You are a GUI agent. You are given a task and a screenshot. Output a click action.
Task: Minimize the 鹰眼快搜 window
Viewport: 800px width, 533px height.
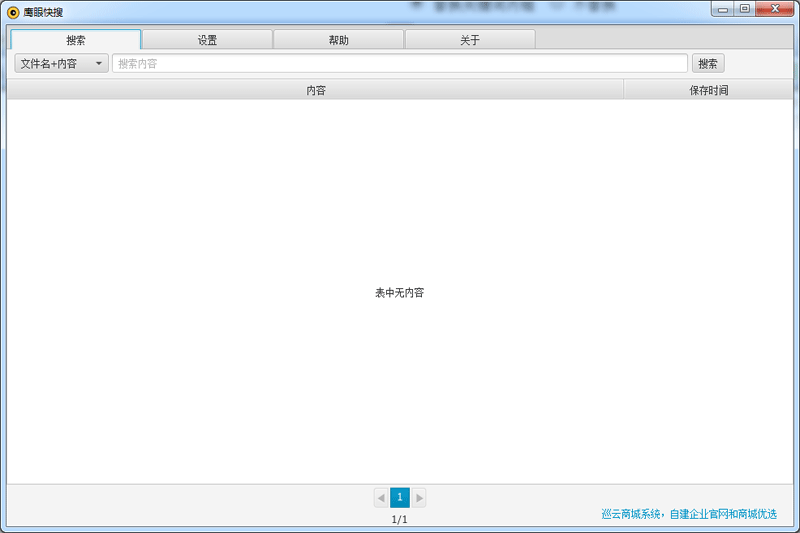[724, 9]
